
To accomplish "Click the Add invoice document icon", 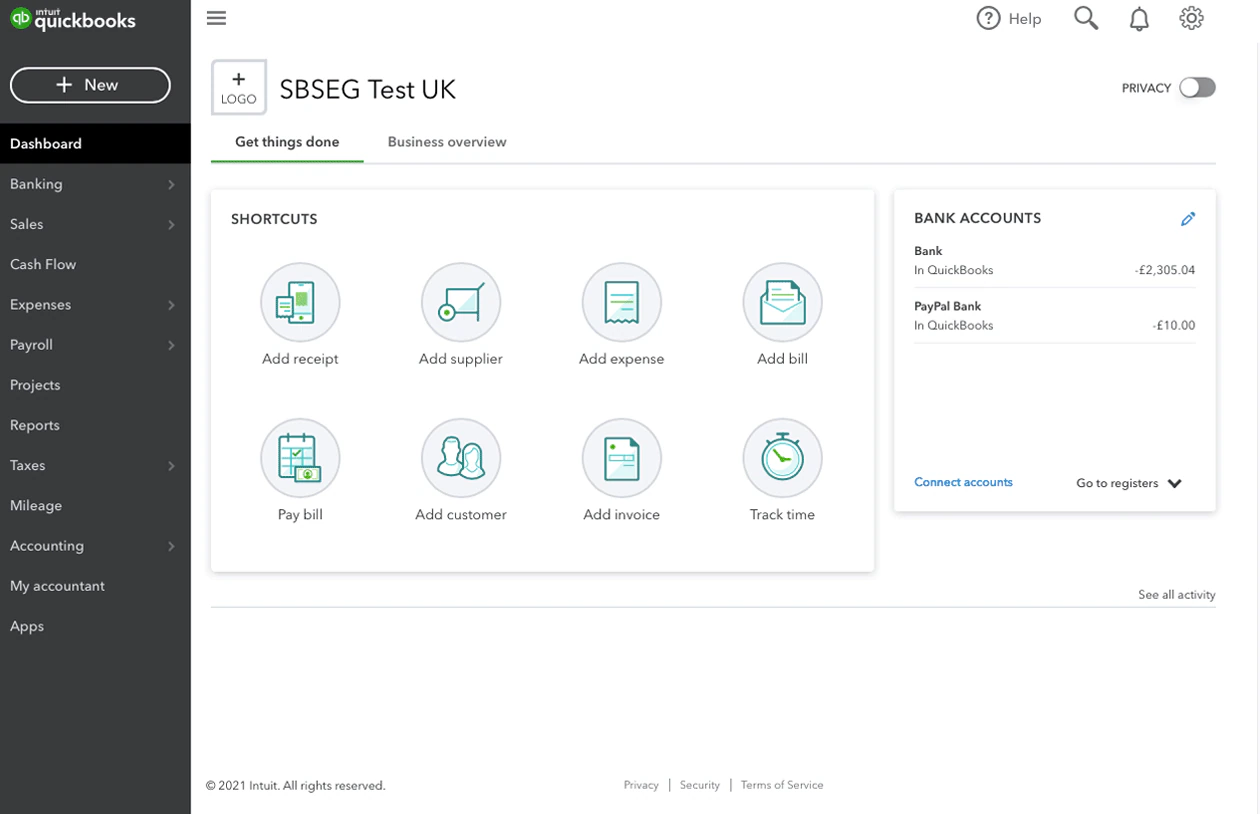I will click(x=622, y=458).
